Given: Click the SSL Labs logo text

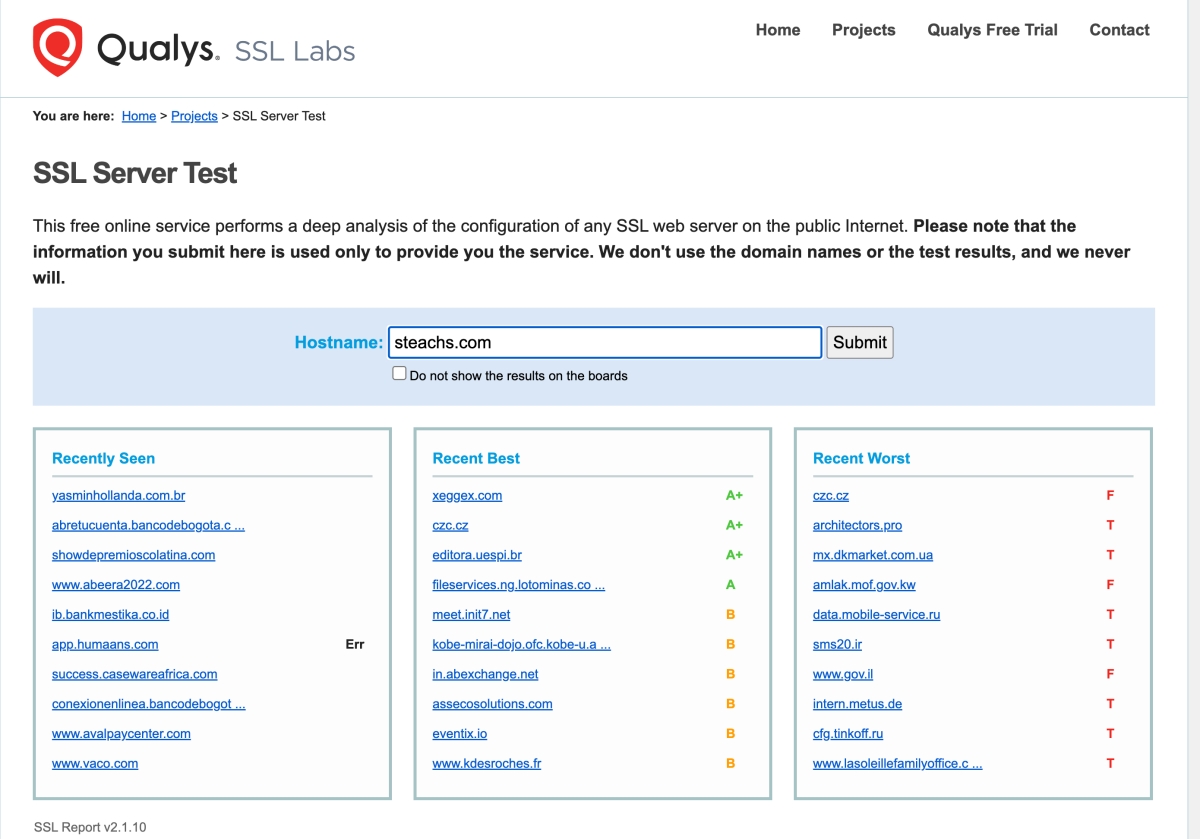Looking at the screenshot, I should click(x=294, y=50).
